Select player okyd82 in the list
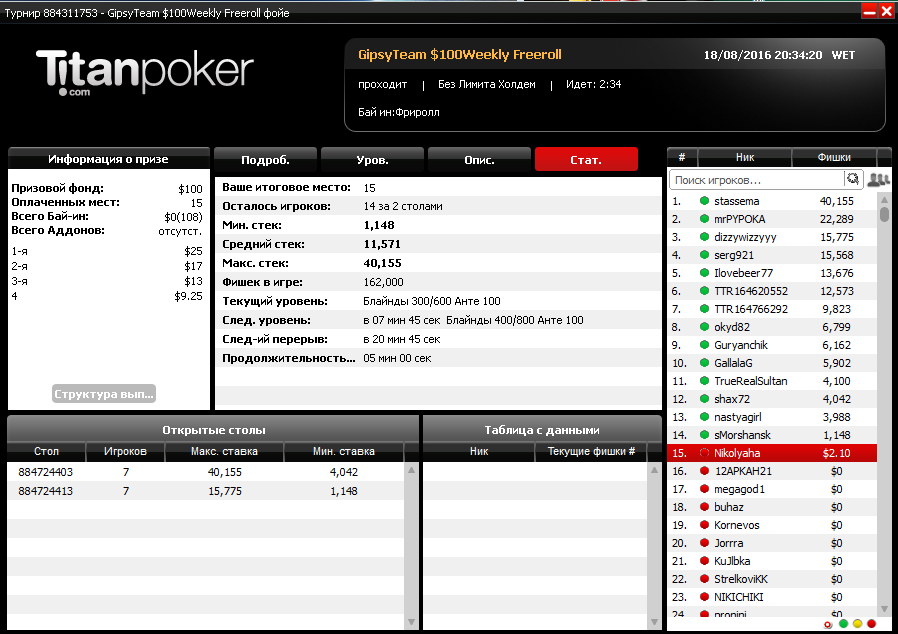The width and height of the screenshot is (898, 634). 772,327
